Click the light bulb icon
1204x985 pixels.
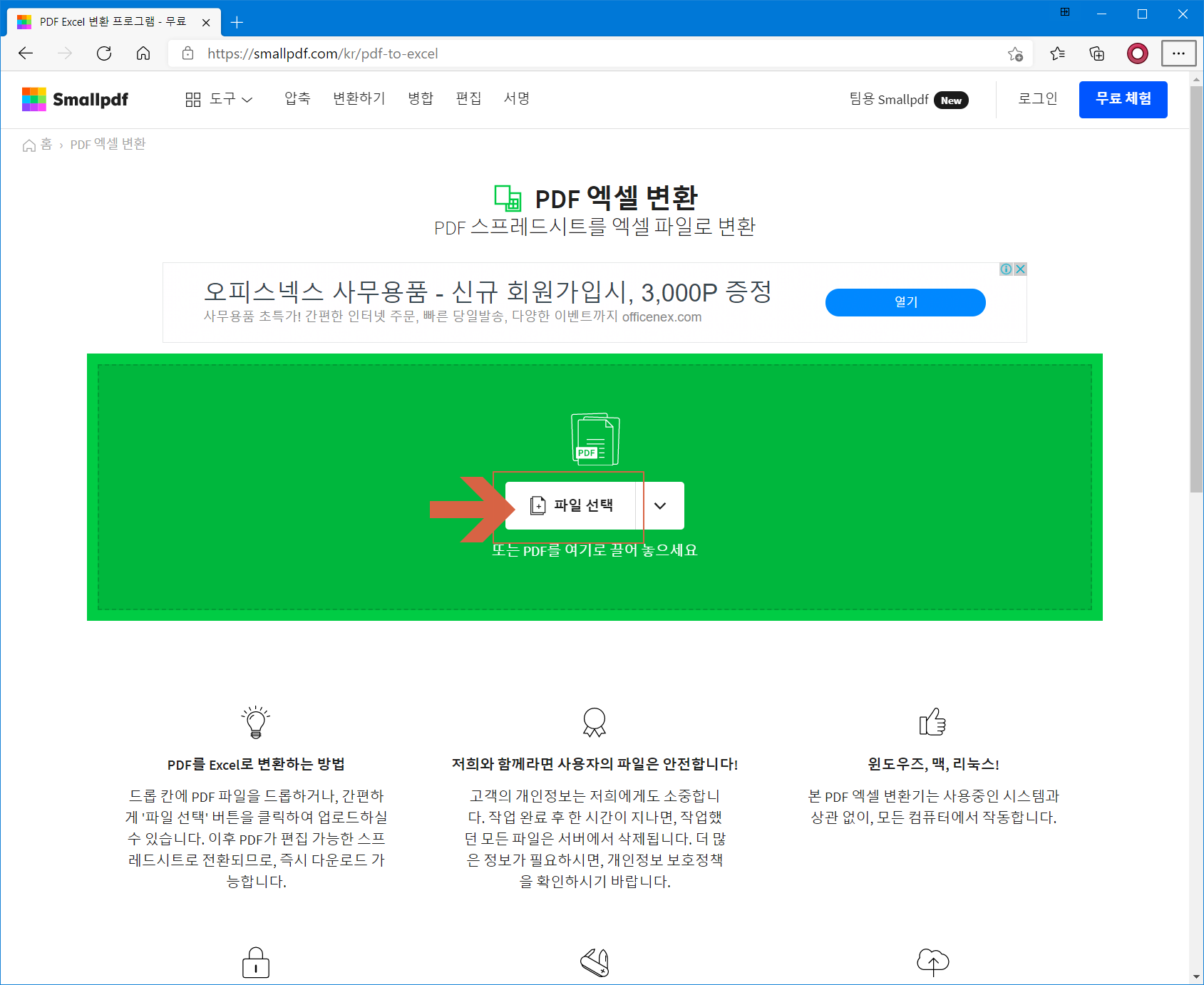(x=256, y=722)
